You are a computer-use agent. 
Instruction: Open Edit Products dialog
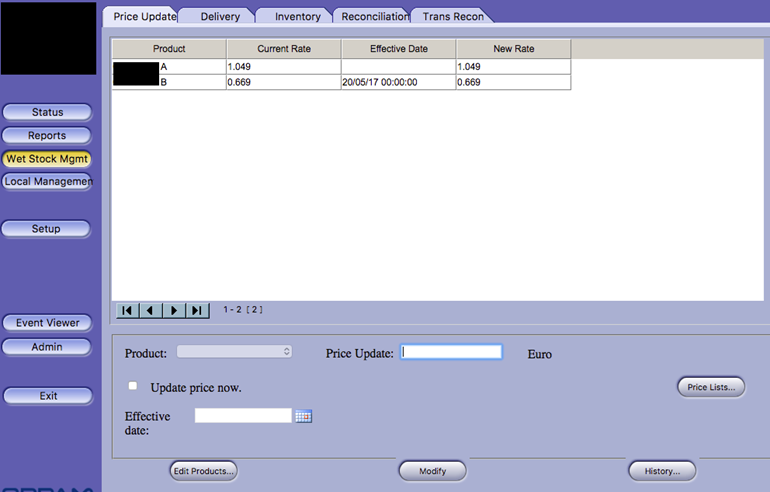(x=203, y=470)
